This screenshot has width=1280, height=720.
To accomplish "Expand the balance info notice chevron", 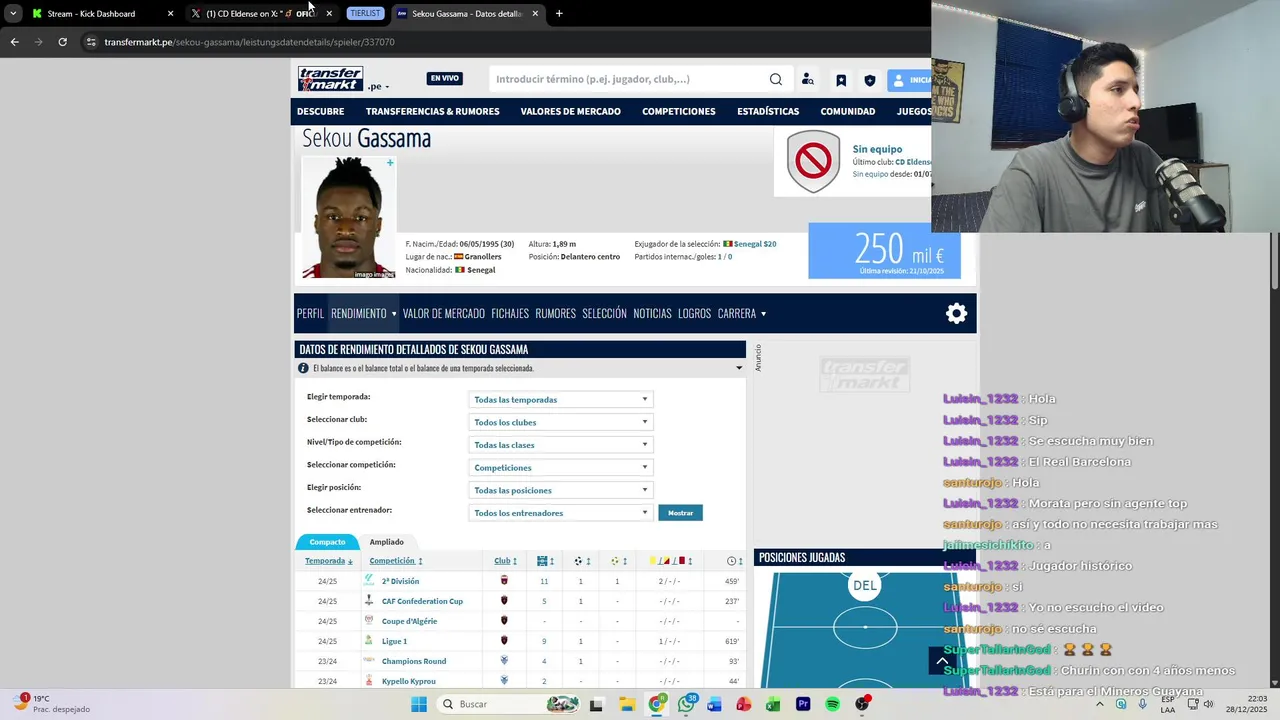I will tap(739, 368).
